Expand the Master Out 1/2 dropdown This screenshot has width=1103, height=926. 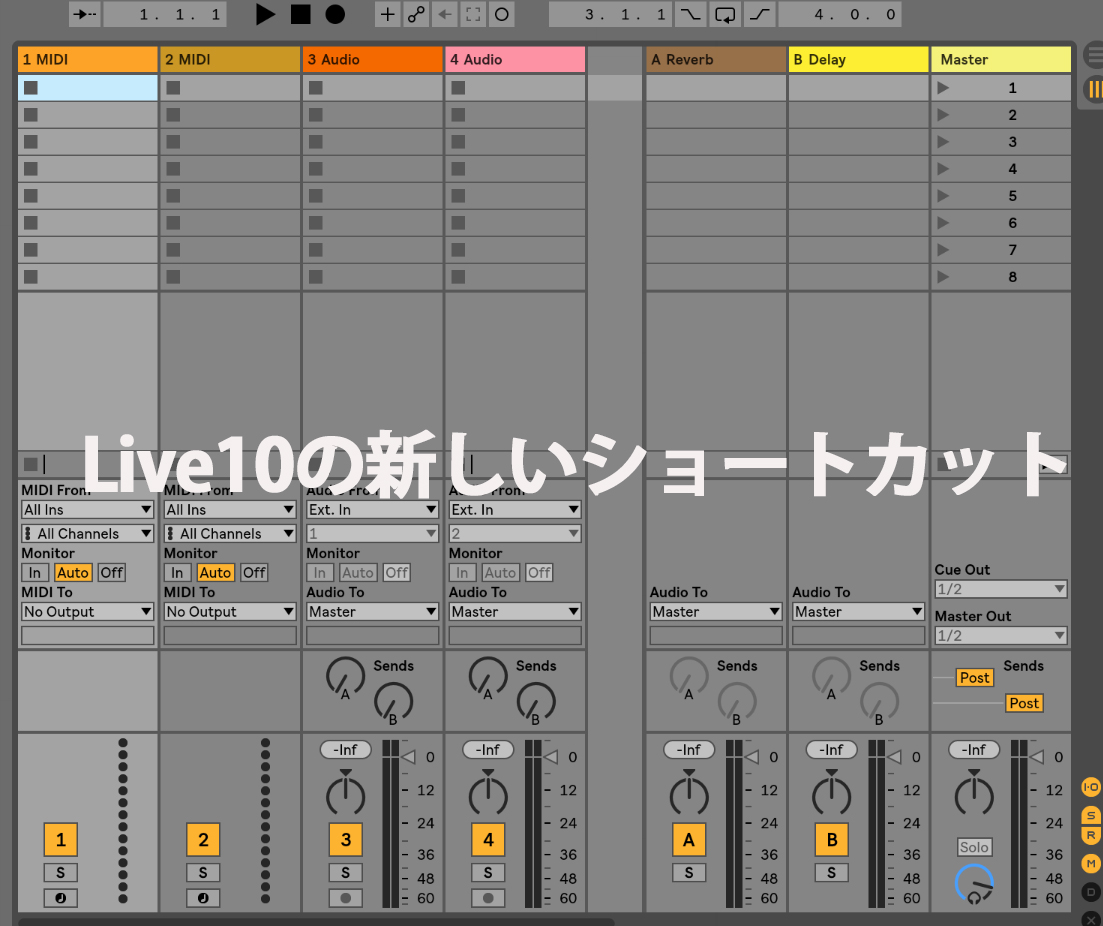click(x=1000, y=636)
